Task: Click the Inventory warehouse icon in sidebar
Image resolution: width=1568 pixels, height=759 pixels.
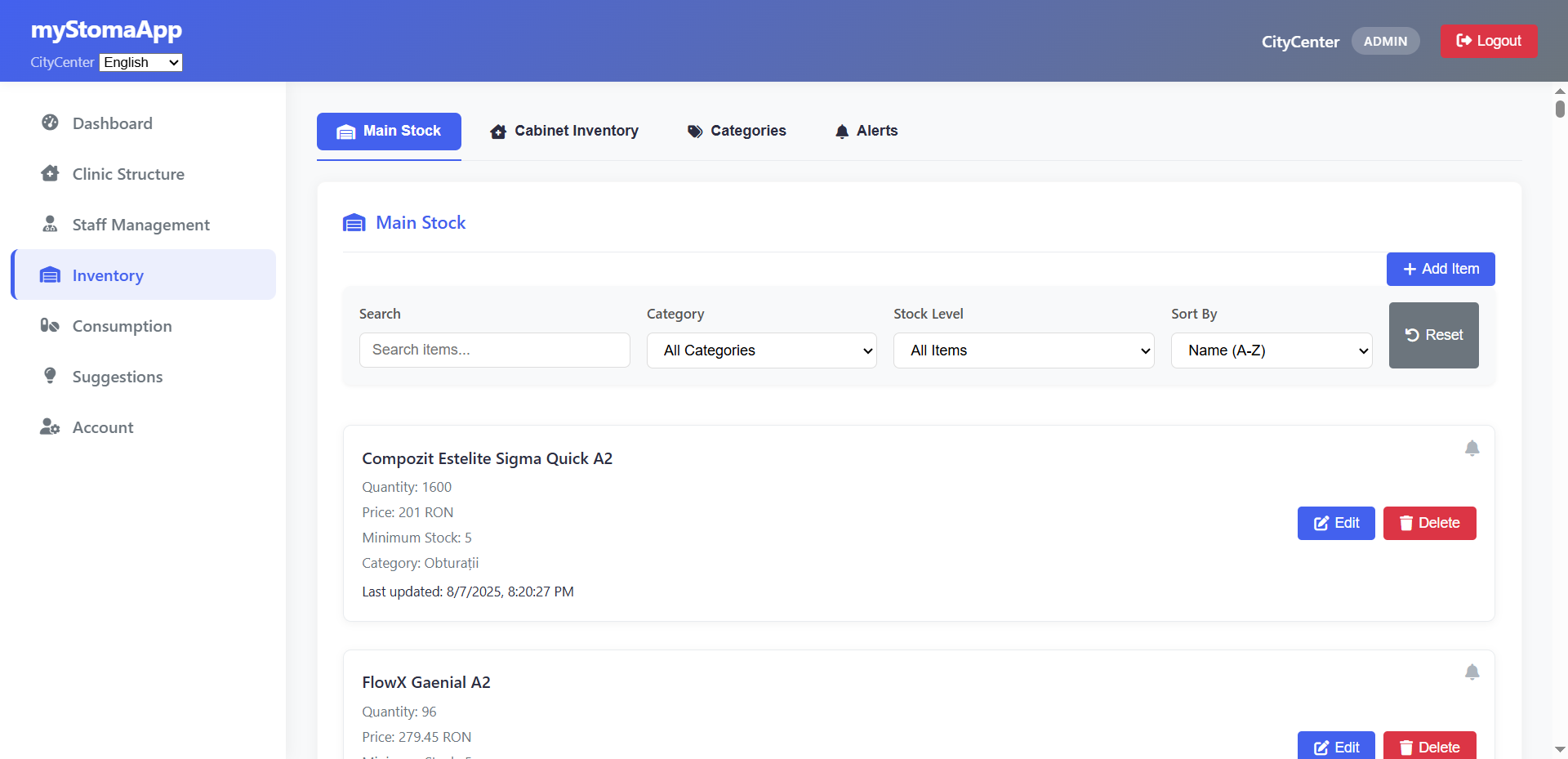Action: coord(50,275)
